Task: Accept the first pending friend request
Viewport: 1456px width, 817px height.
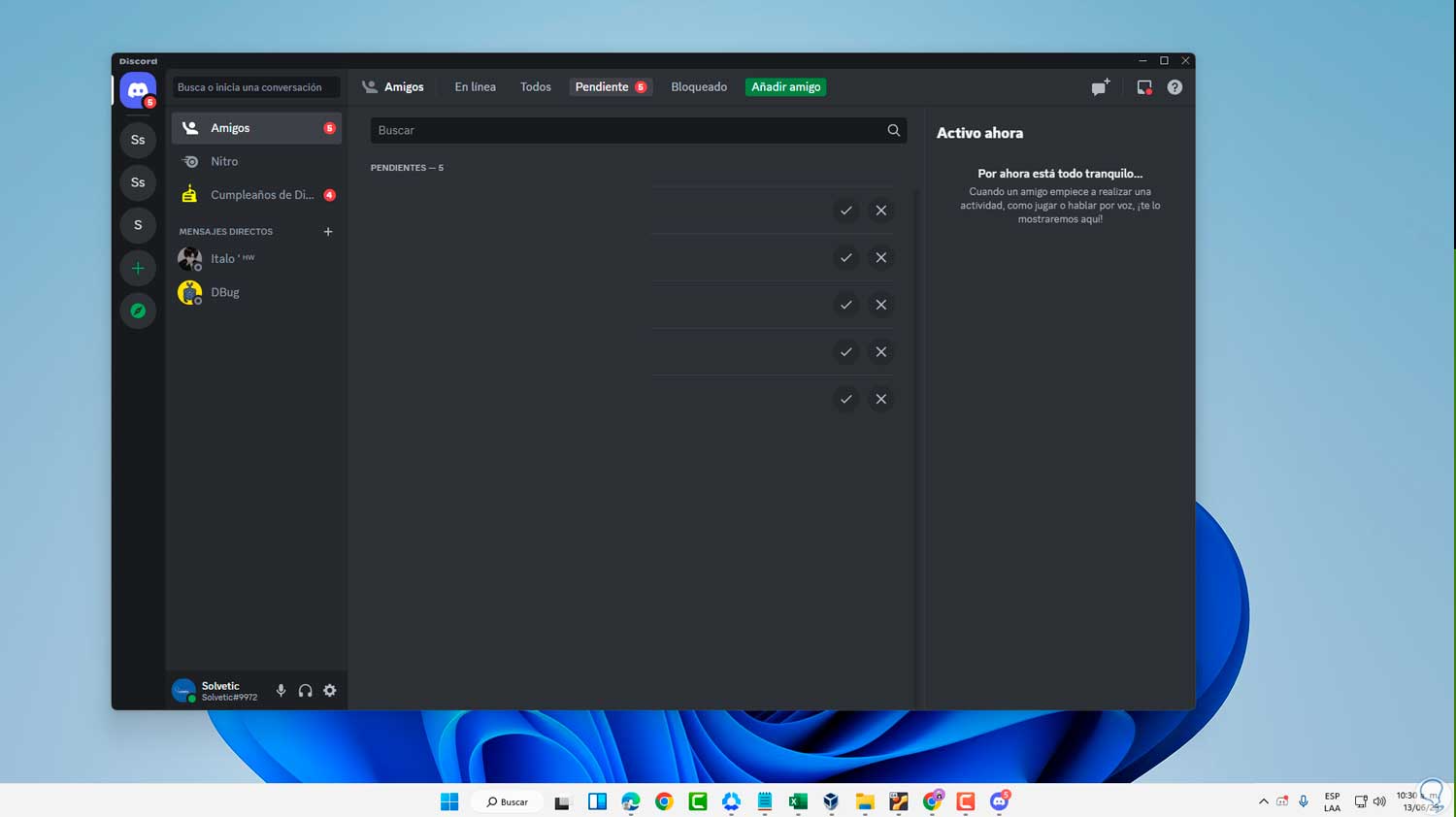Action: click(846, 211)
